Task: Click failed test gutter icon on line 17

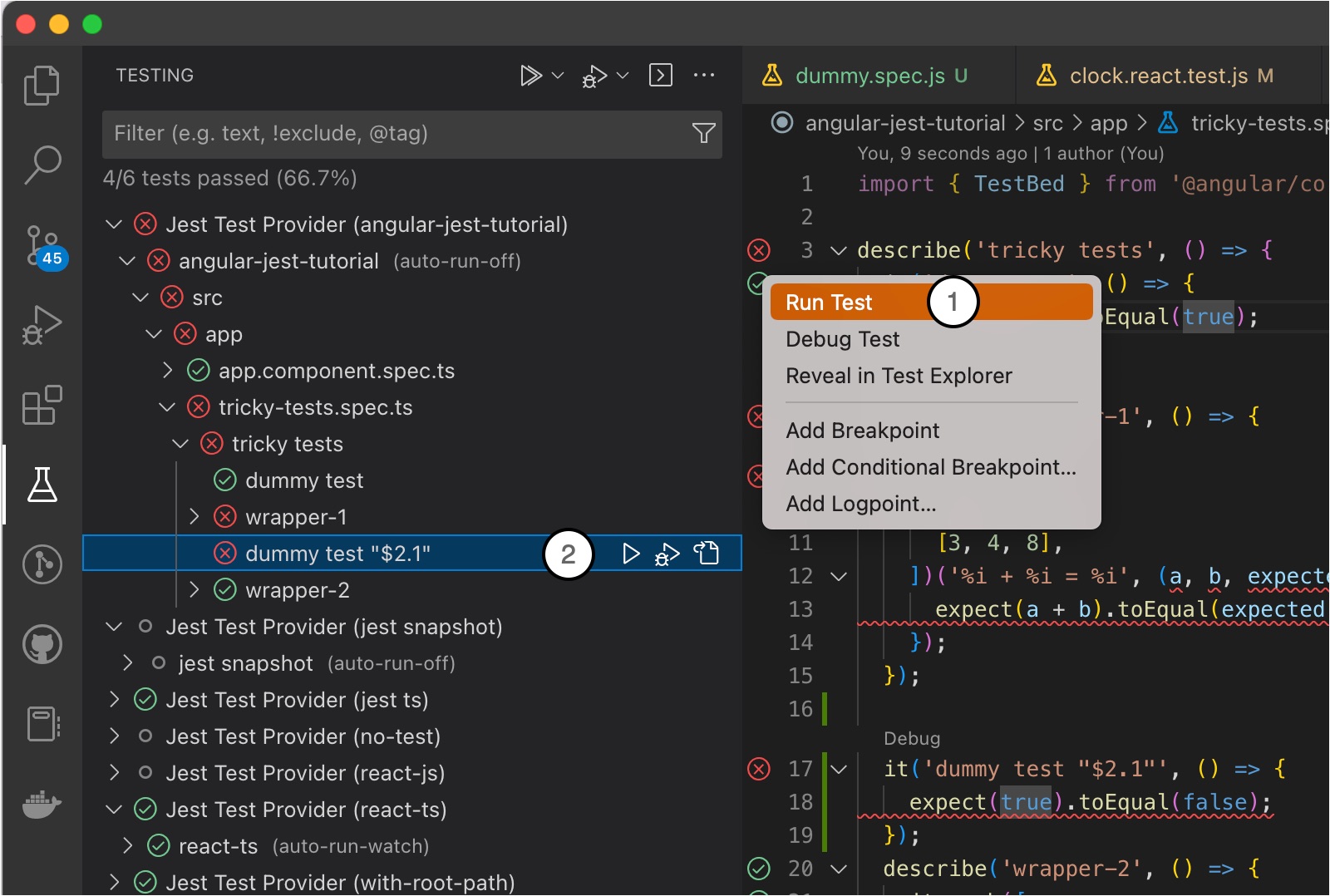Action: (x=758, y=769)
